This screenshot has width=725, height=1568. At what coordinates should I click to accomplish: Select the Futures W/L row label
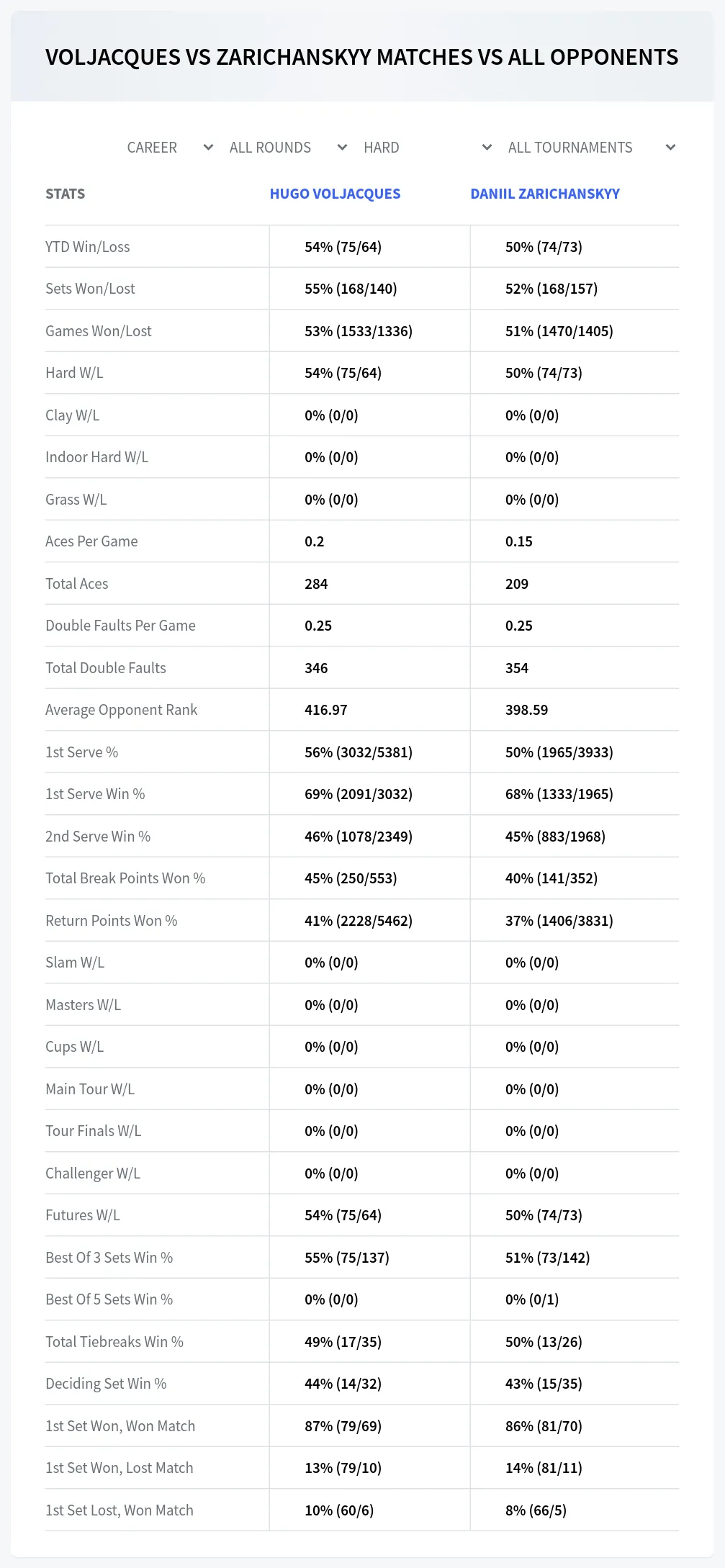coord(83,1215)
